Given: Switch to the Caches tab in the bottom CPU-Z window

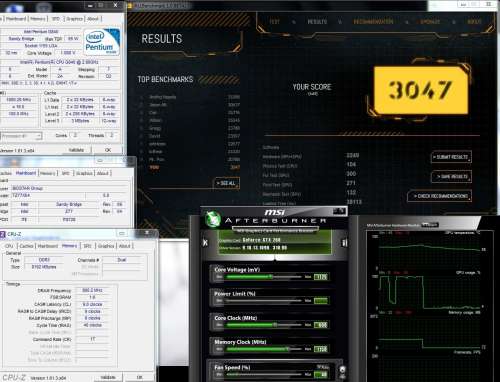Looking at the screenshot, I should 26,246.
